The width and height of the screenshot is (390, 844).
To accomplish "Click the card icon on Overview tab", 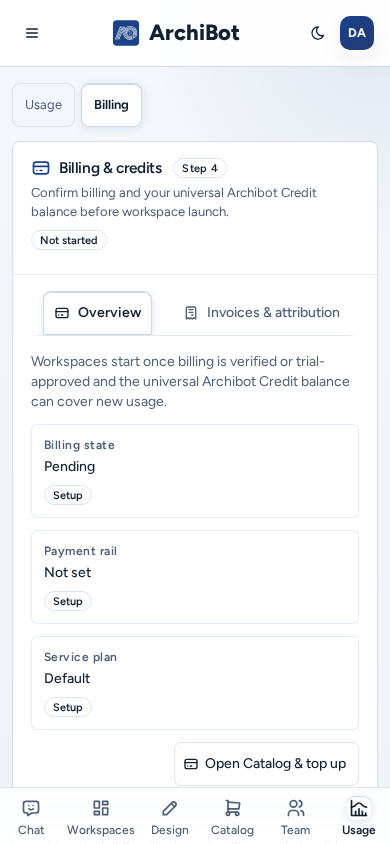I will tap(62, 313).
